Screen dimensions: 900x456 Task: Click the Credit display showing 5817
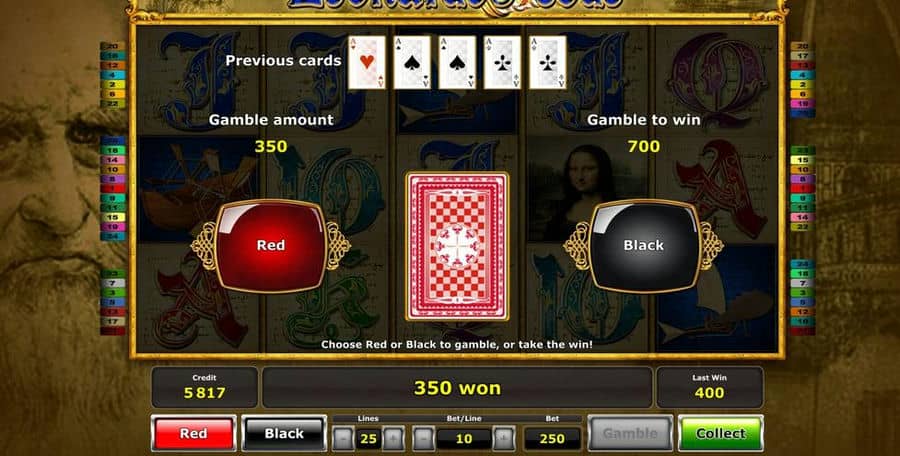tap(204, 387)
